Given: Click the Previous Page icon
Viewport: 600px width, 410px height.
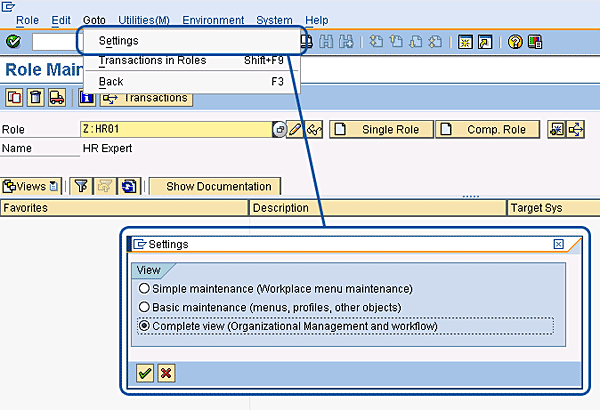Looking at the screenshot, I should [396, 42].
